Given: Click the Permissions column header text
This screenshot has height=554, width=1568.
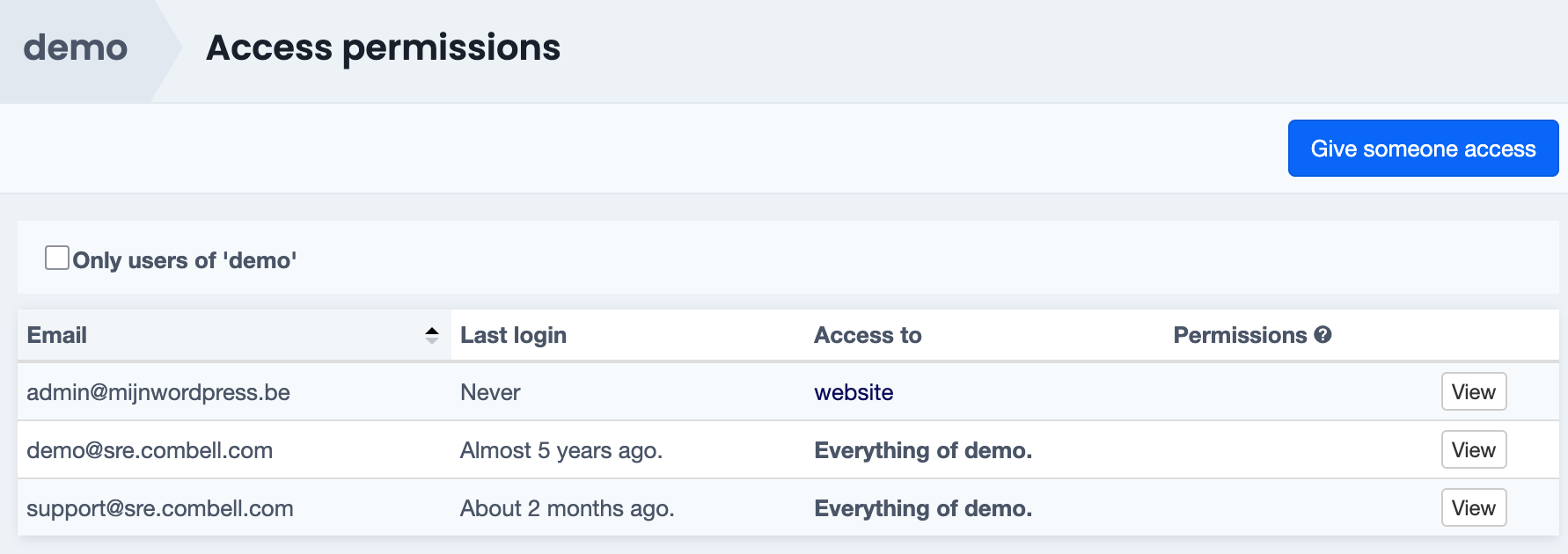Looking at the screenshot, I should click(1239, 335).
